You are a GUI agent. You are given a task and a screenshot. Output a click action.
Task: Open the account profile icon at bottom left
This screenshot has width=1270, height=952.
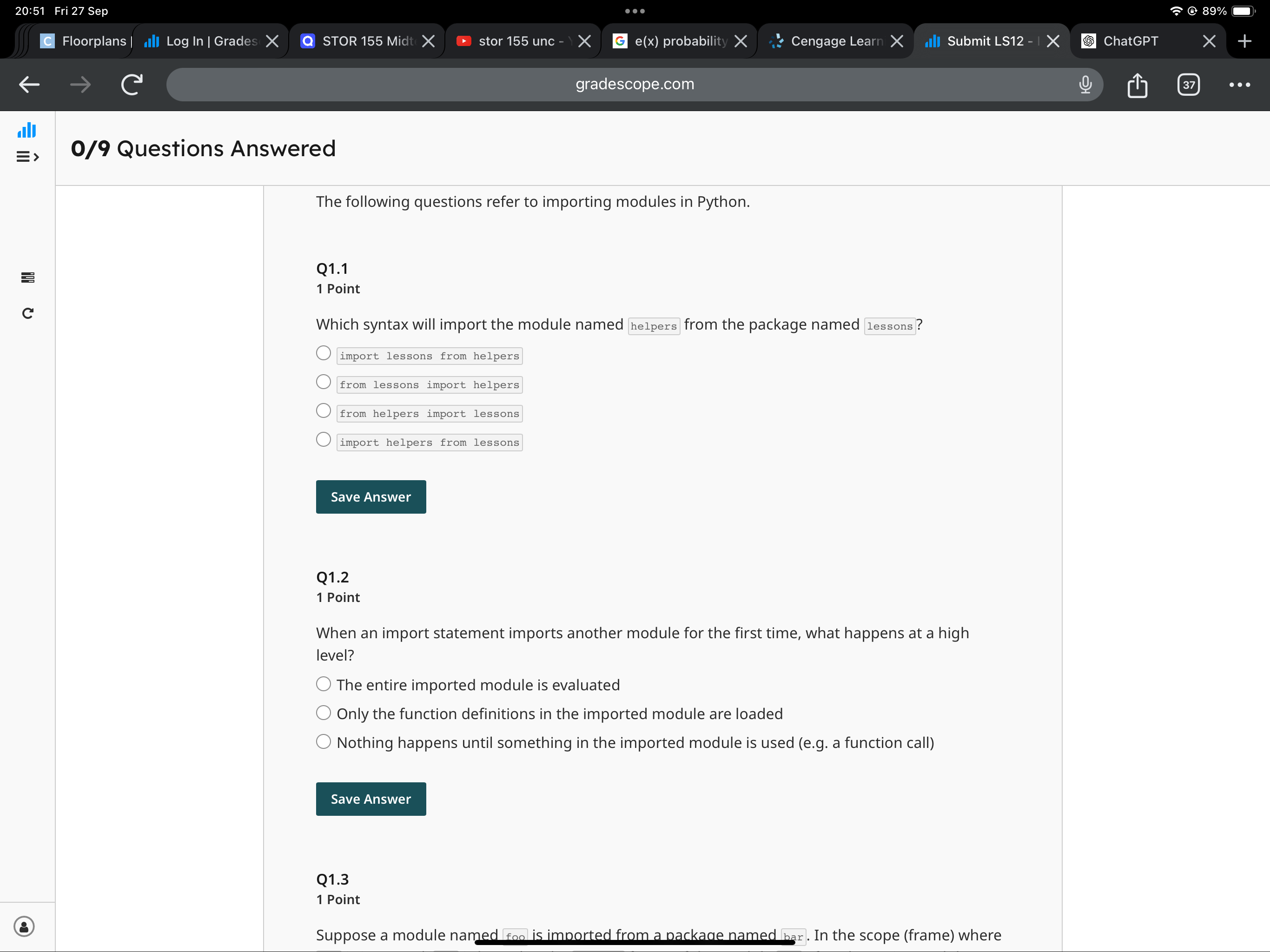[24, 925]
